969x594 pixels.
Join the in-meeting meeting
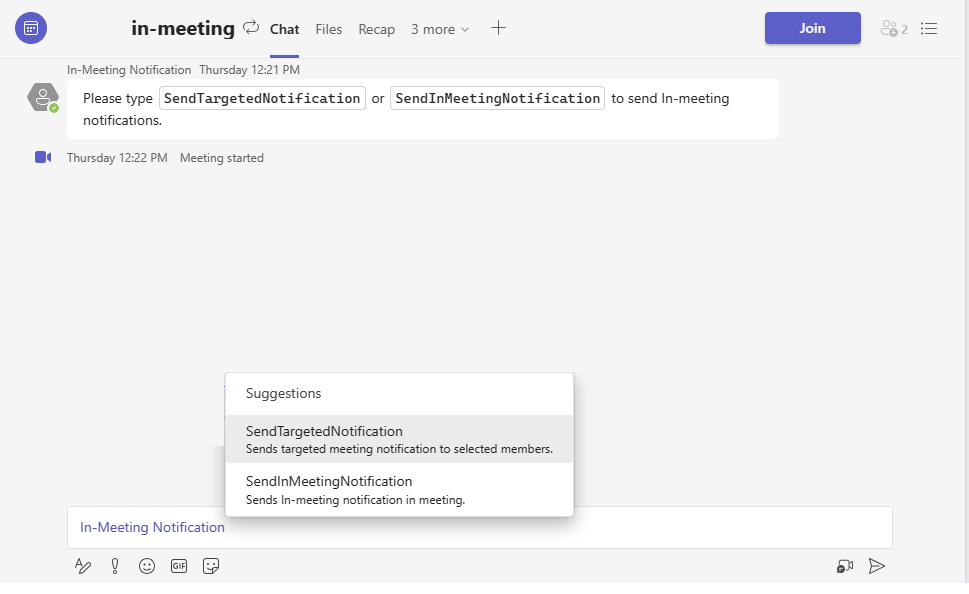tap(812, 28)
